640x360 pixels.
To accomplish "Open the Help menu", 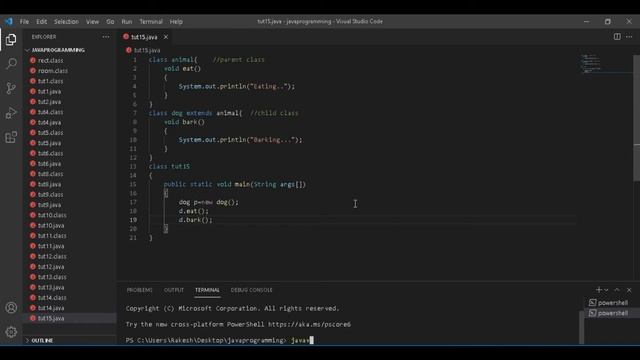I will [176, 22].
